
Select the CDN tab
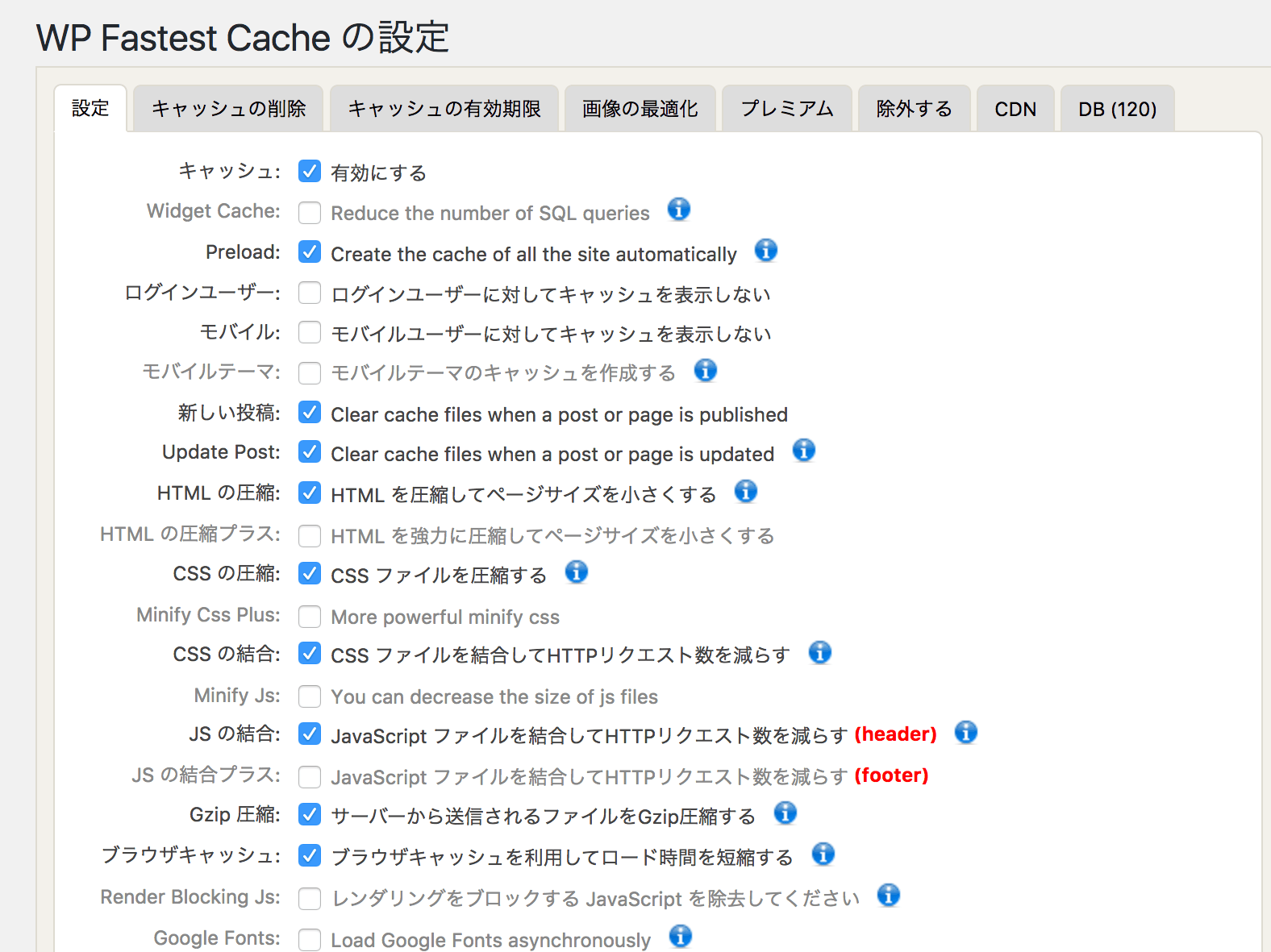(x=1015, y=109)
